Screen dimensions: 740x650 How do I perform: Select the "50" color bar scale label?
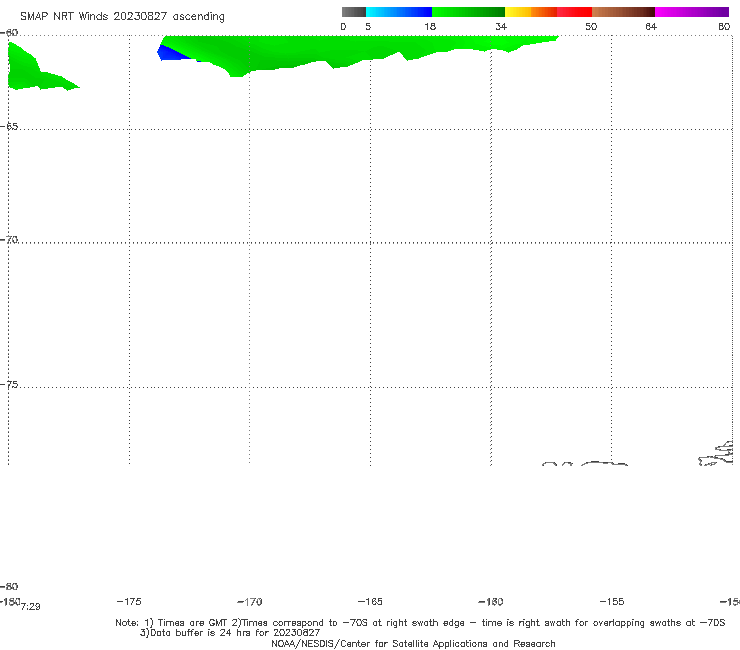click(591, 26)
